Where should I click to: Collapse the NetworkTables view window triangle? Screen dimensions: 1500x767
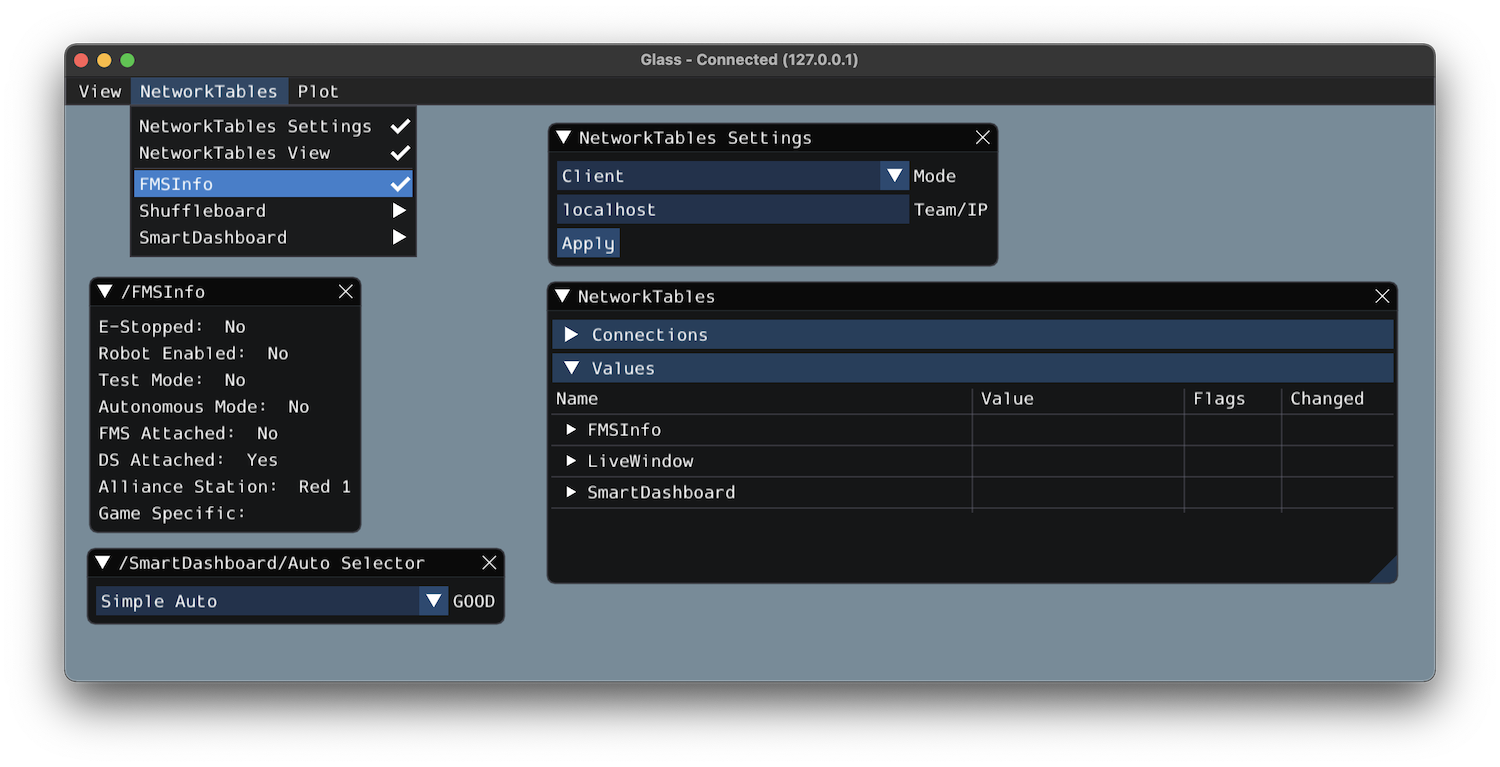[562, 297]
